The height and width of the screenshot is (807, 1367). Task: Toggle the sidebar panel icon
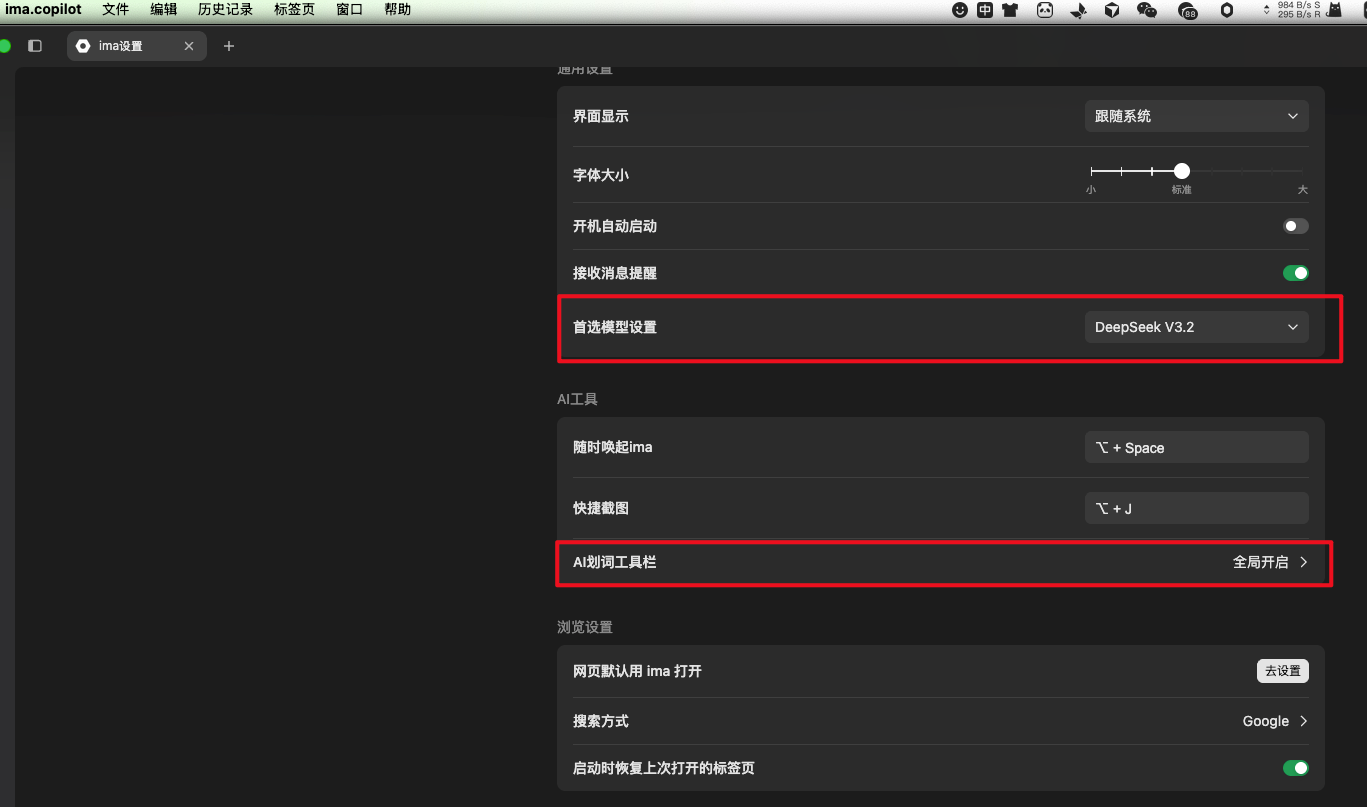pos(35,46)
